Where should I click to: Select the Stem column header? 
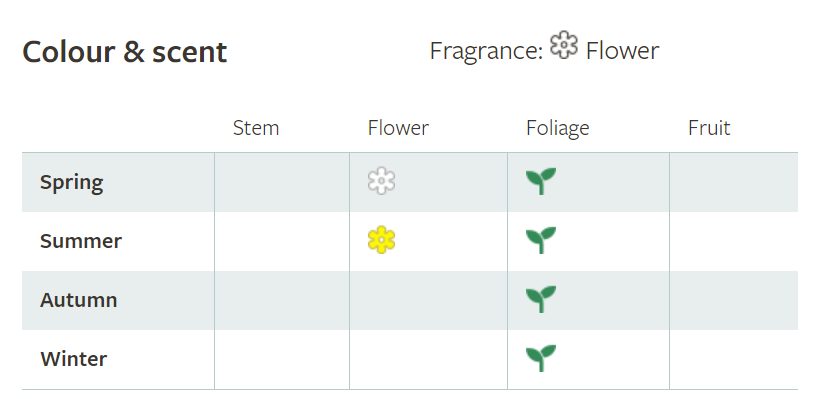(256, 128)
